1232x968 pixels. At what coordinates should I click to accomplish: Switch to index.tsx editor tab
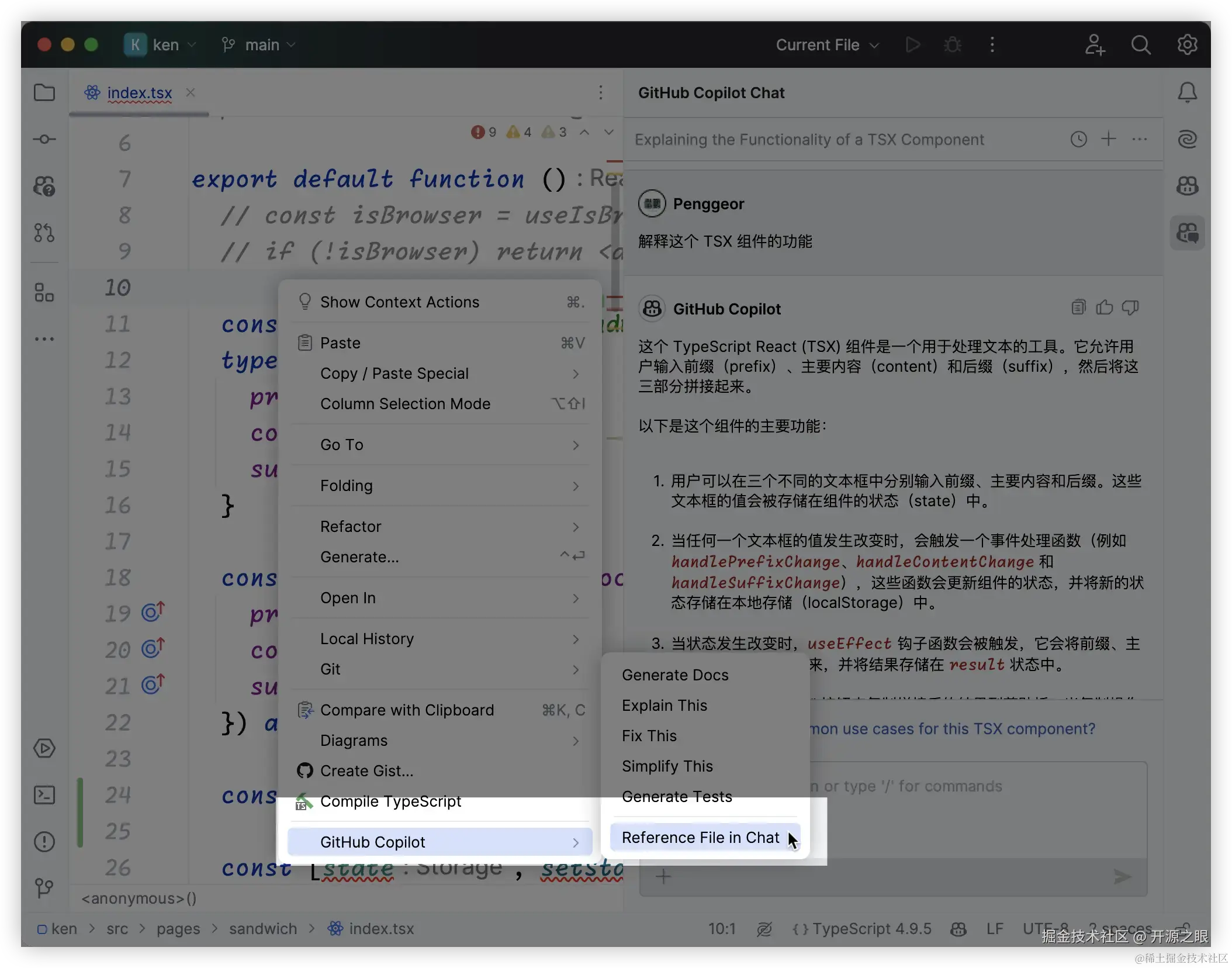click(139, 93)
